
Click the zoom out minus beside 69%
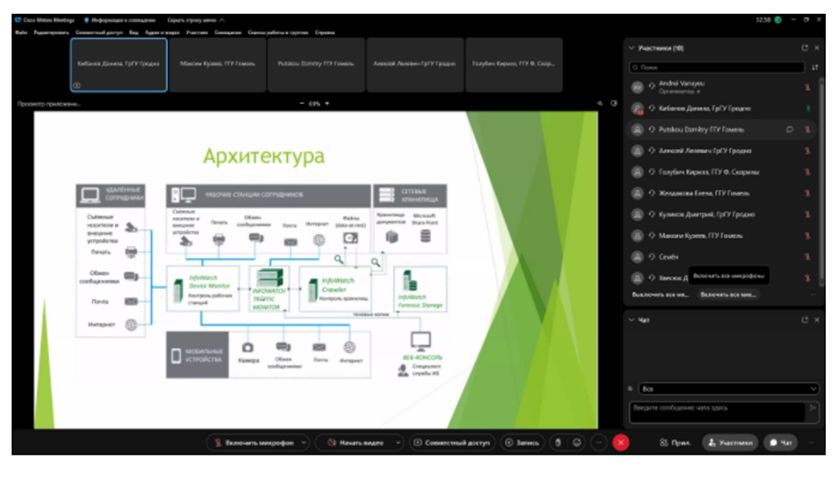tap(302, 103)
